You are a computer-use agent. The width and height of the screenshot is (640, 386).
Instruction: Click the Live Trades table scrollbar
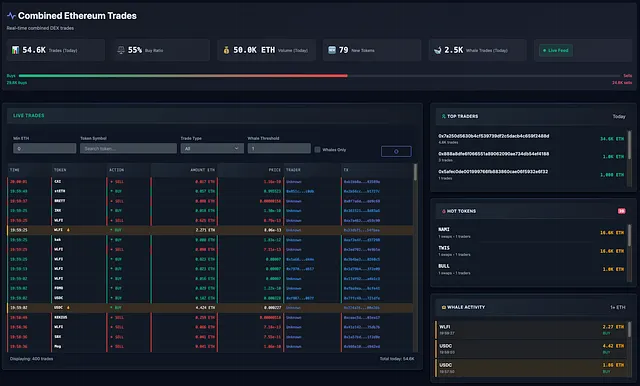(416, 257)
